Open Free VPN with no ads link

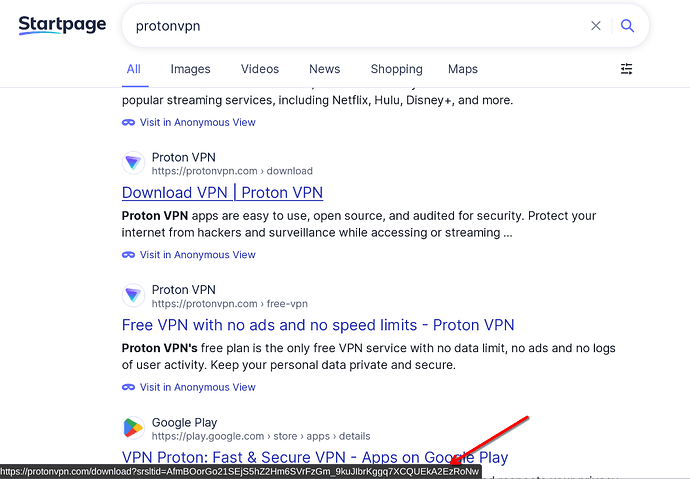pyautogui.click(x=318, y=325)
